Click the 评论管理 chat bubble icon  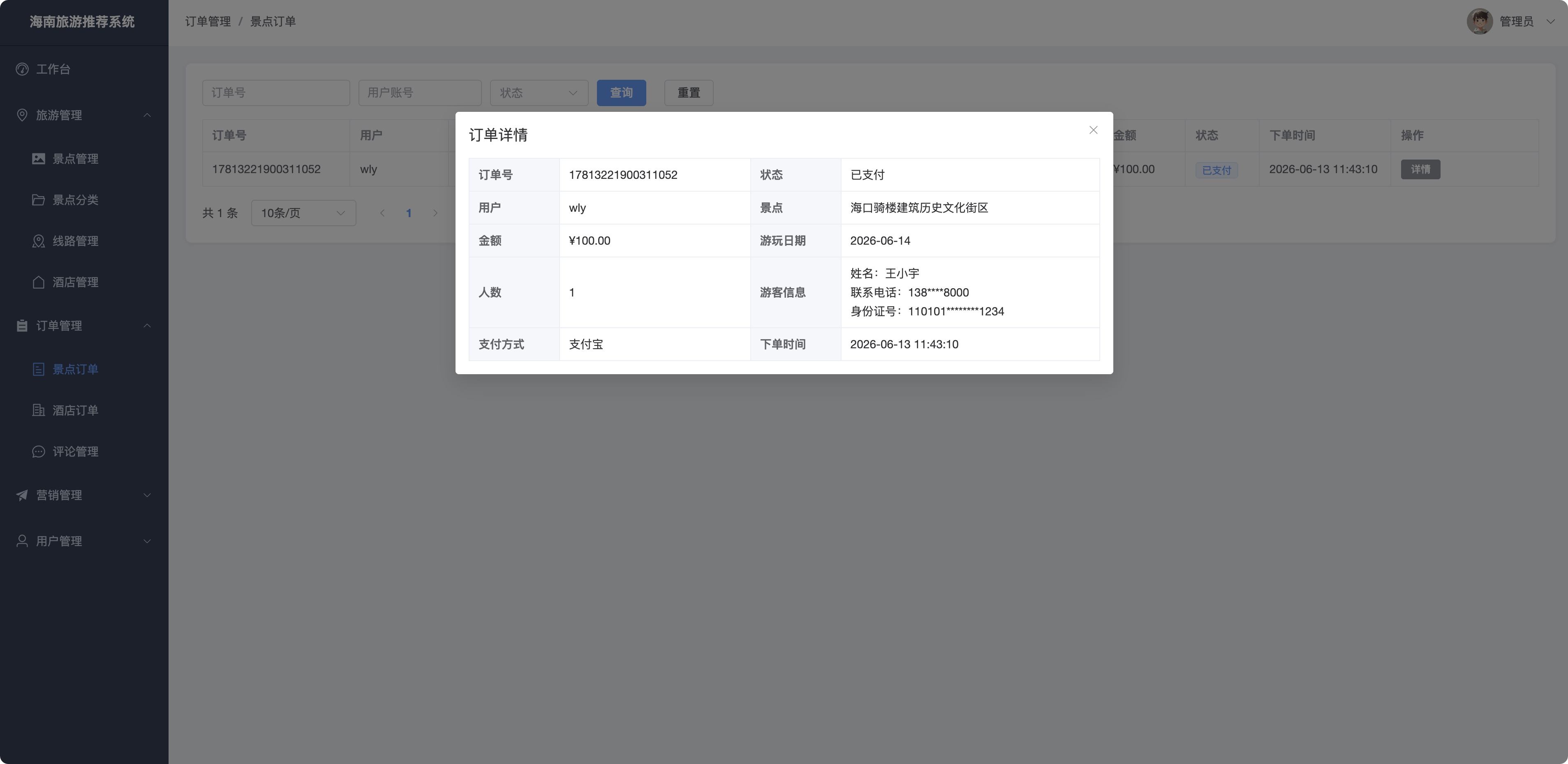pyautogui.click(x=38, y=452)
